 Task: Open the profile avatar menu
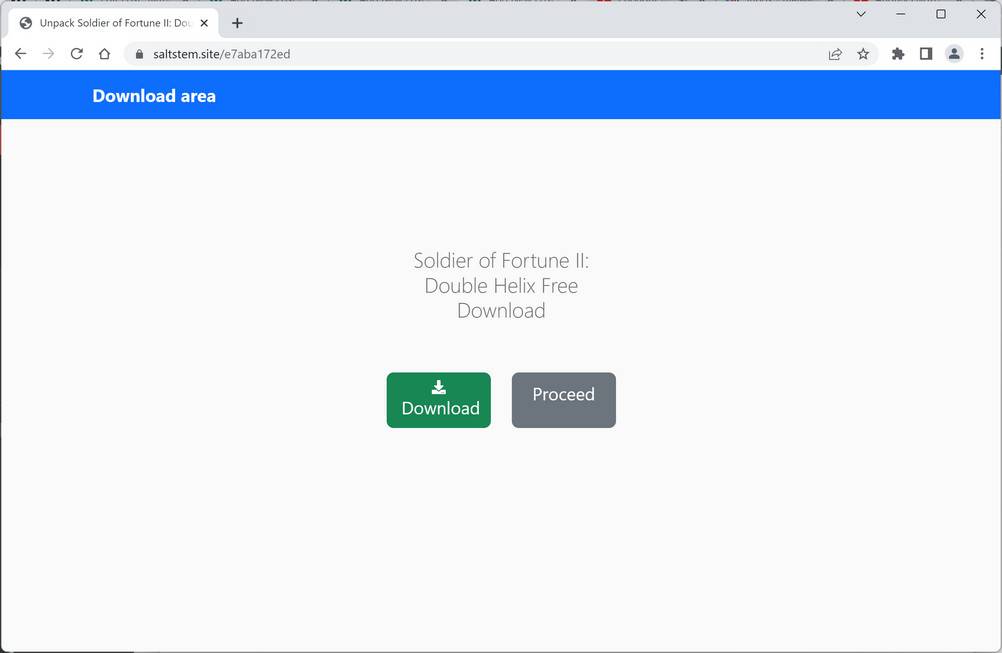(954, 54)
